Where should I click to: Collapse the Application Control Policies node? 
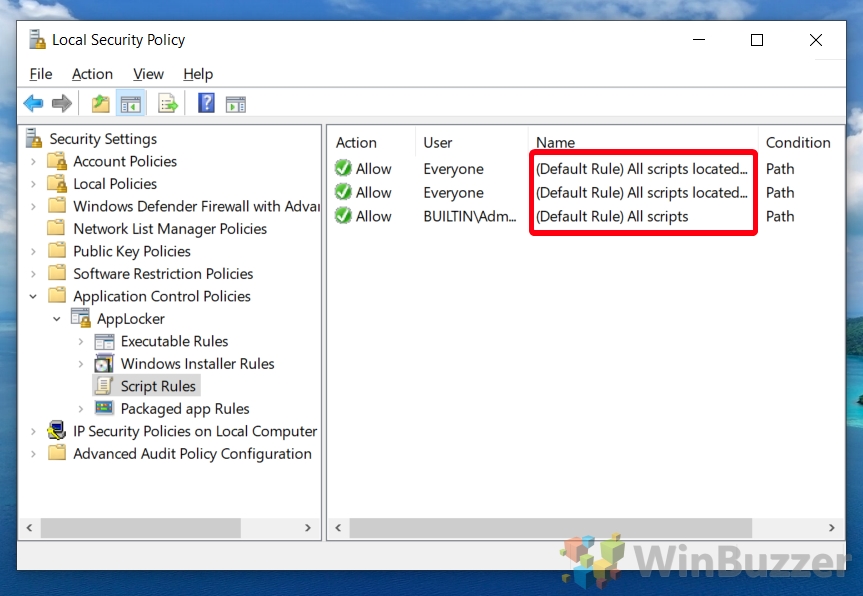coord(33,297)
